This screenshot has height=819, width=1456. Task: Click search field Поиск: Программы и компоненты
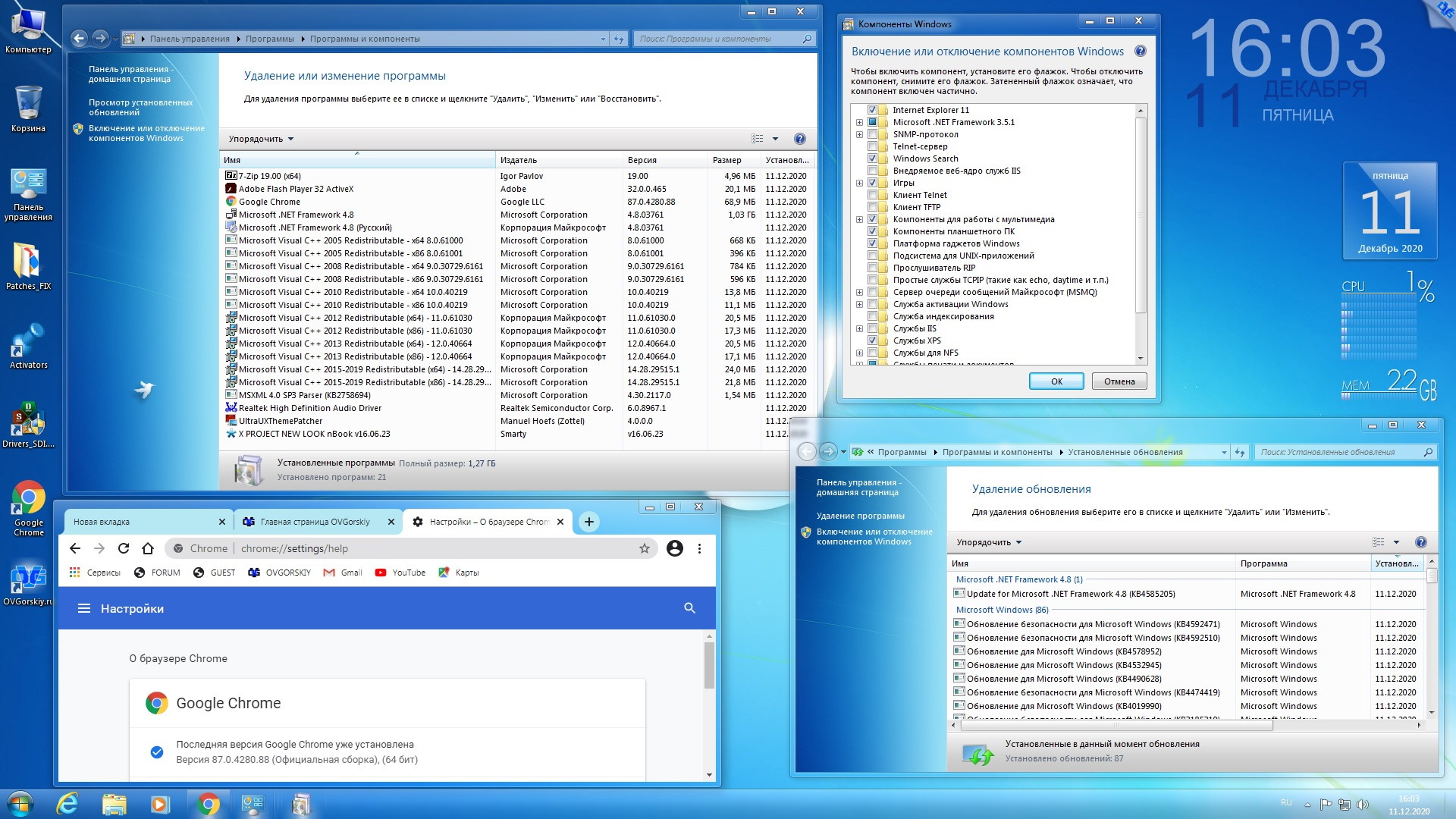click(724, 39)
